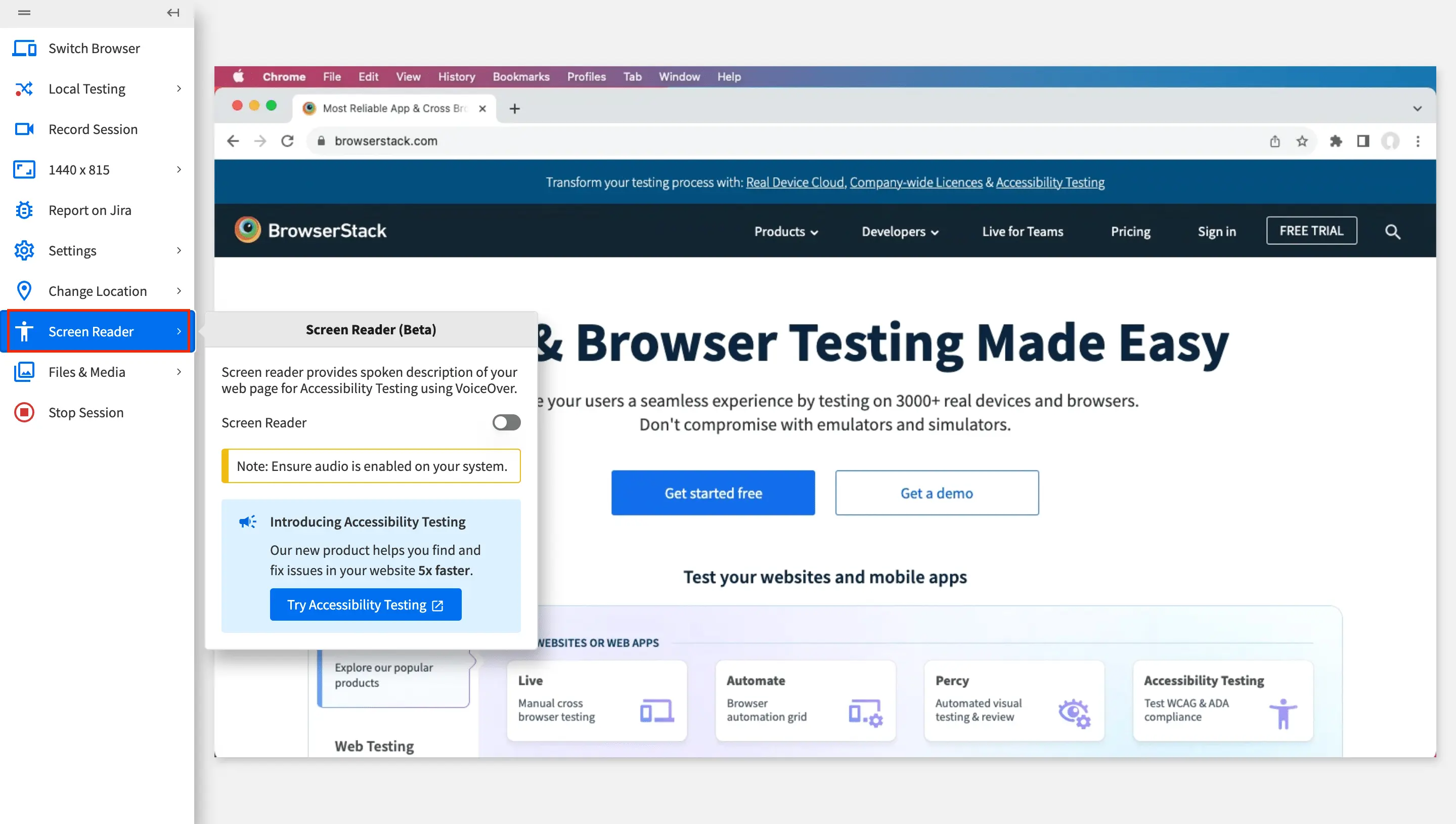Click the Switch Browser icon
This screenshot has height=824, width=1456.
[24, 48]
